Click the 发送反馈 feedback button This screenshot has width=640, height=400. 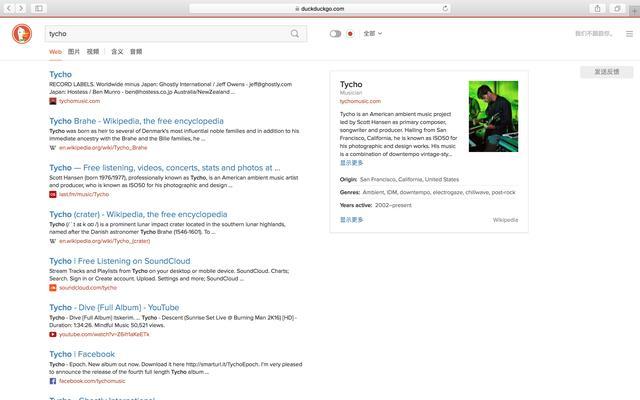click(x=607, y=72)
